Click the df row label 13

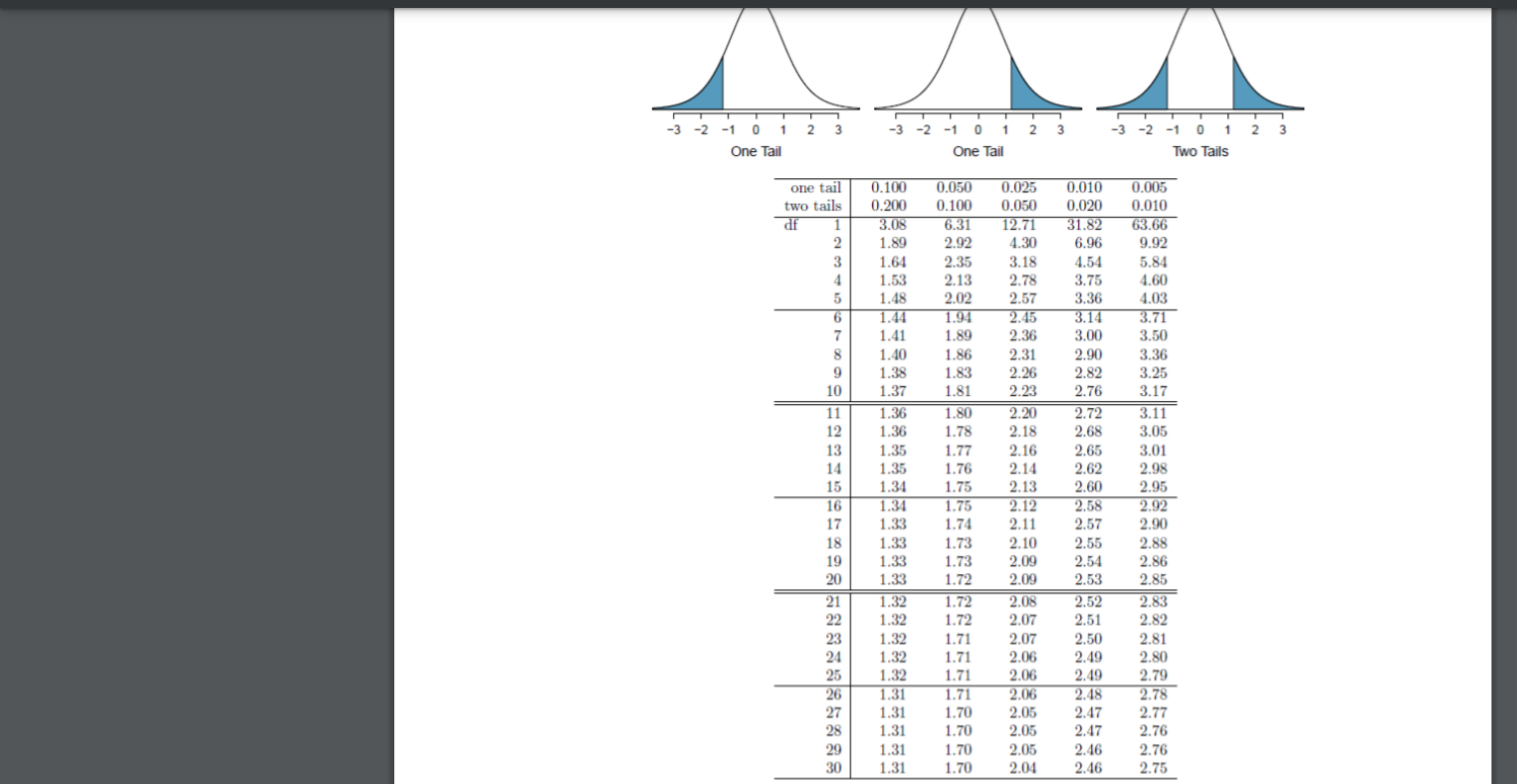pos(833,450)
